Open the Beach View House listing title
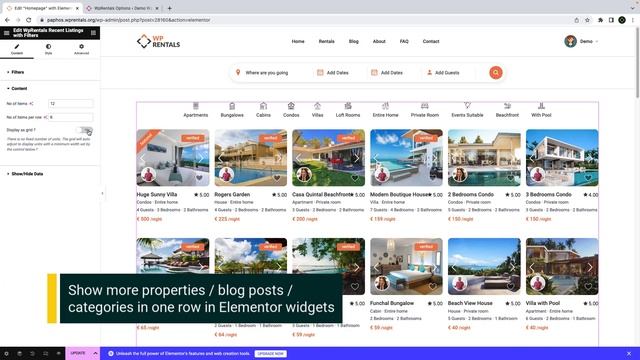This screenshot has width=640, height=360. click(x=470, y=303)
